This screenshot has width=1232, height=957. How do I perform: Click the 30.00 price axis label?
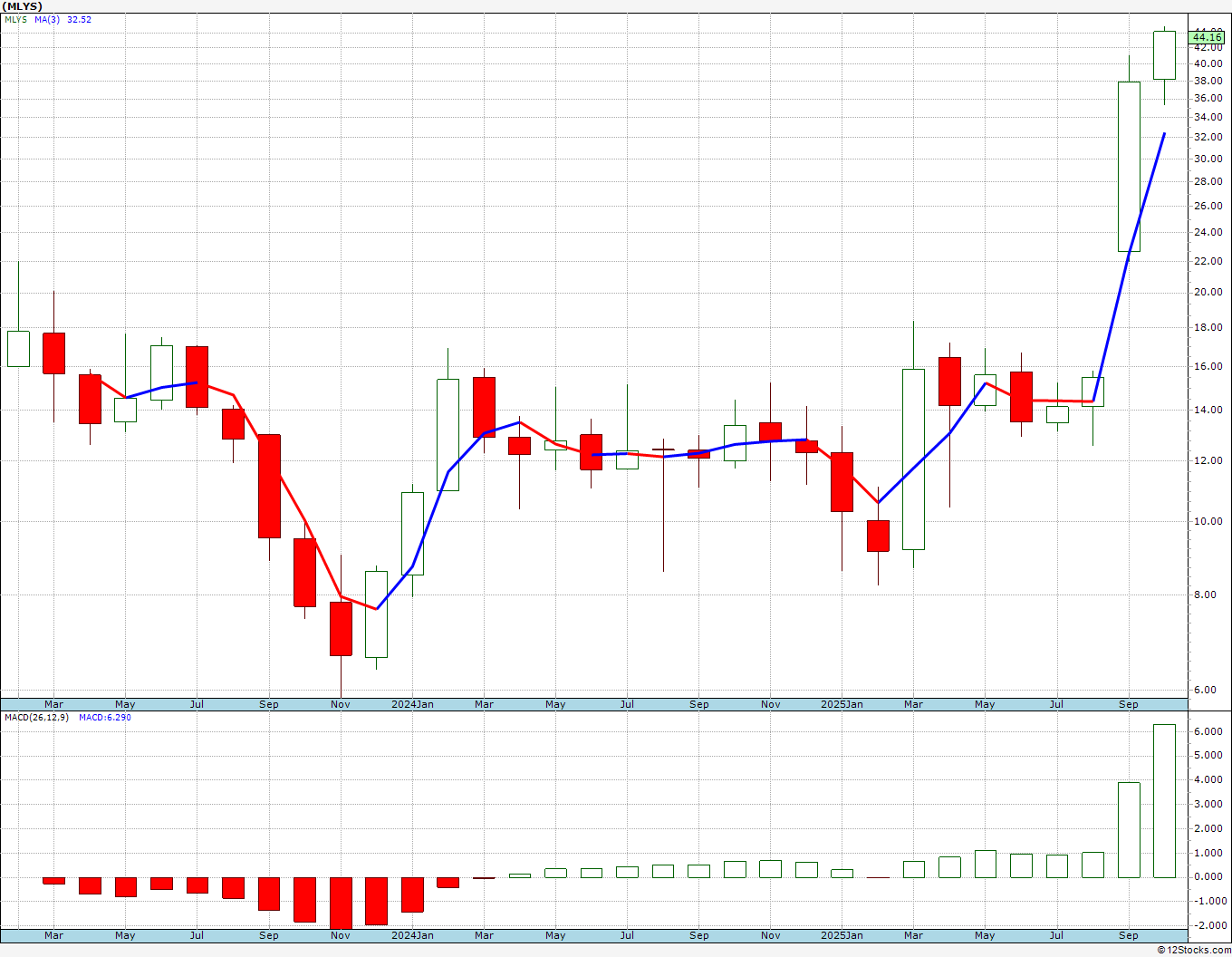1208,159
